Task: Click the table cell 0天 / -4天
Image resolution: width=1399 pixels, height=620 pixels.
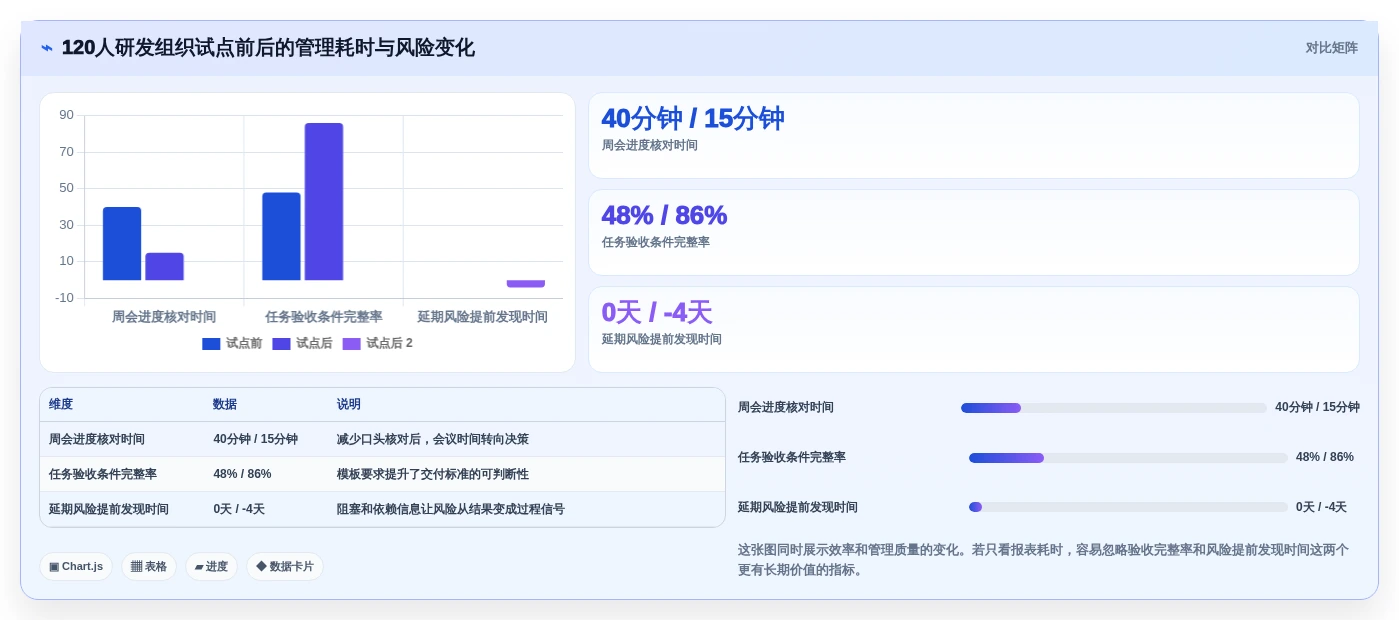Action: [x=239, y=509]
